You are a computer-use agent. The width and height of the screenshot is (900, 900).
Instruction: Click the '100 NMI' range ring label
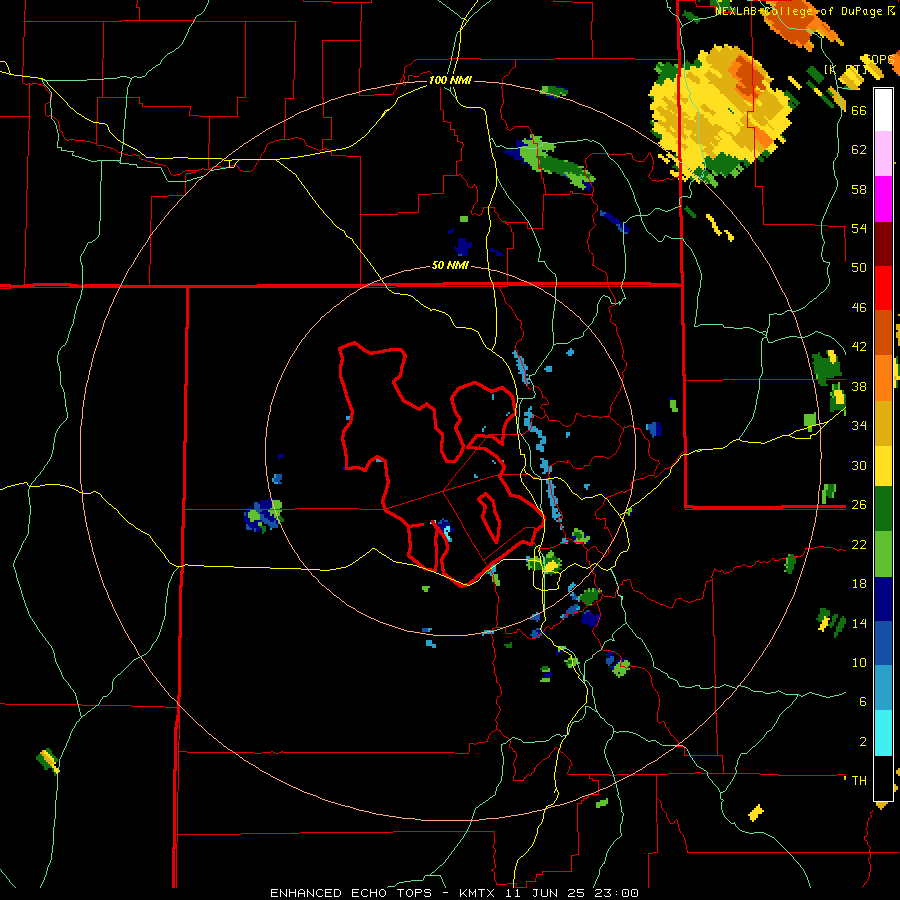(450, 80)
